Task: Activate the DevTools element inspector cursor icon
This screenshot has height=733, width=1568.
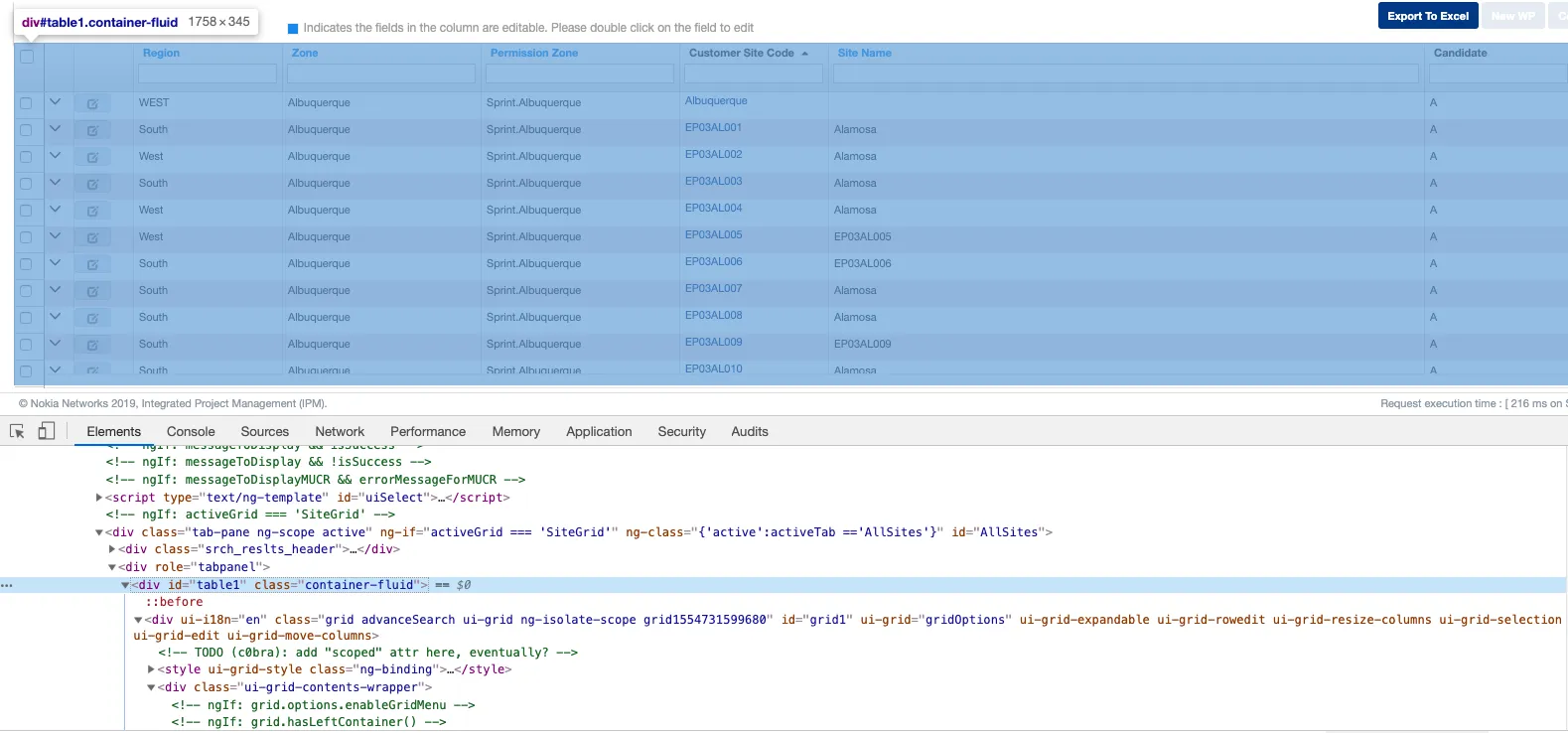Action: (17, 431)
